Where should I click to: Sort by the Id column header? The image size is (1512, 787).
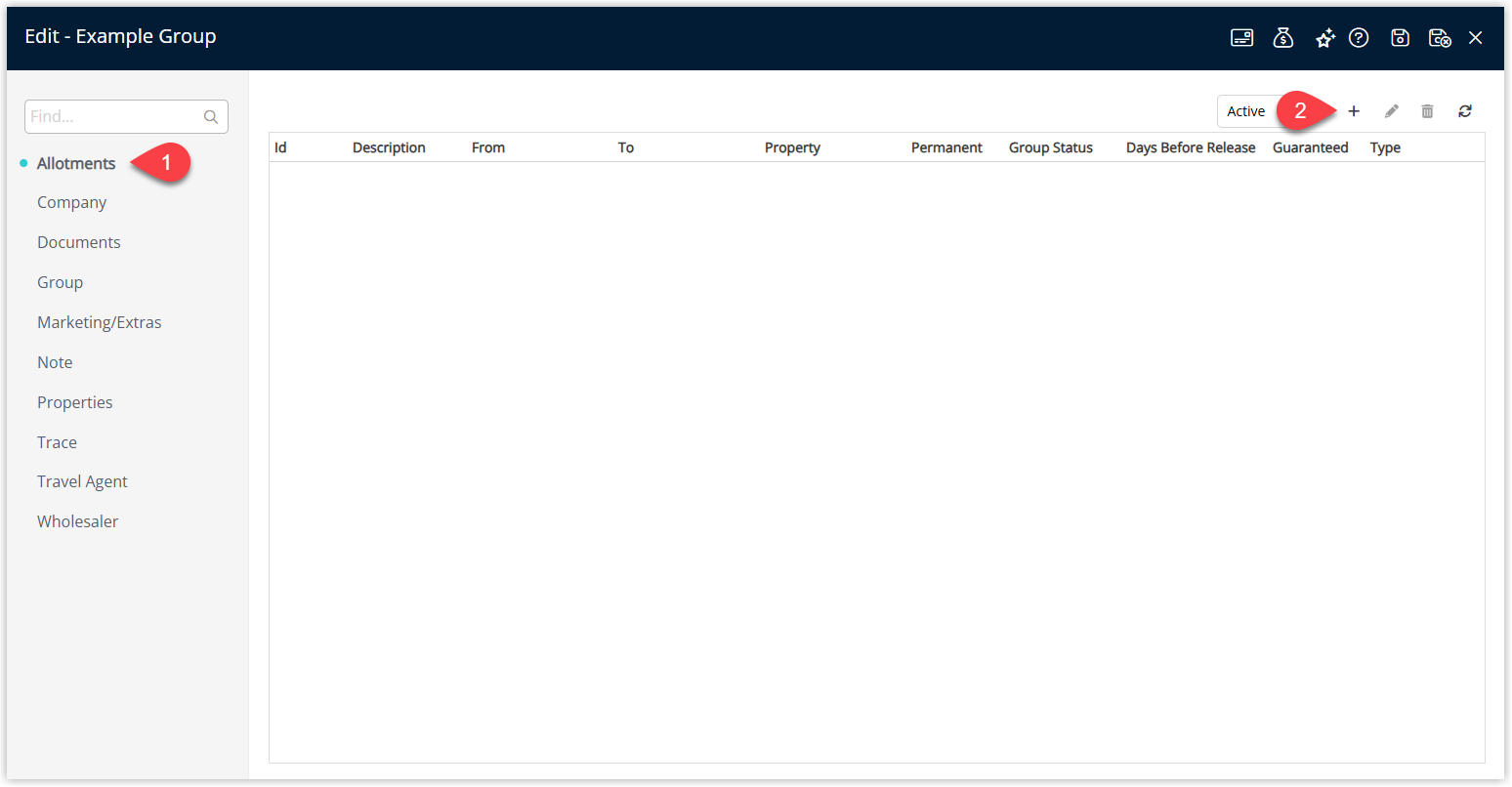[280, 147]
